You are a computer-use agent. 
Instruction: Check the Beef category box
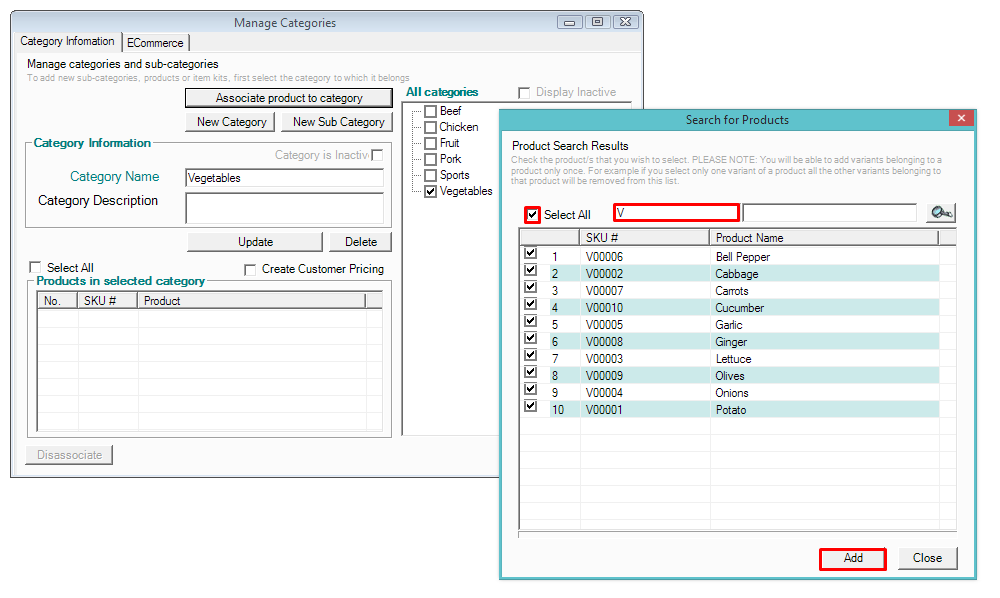[x=431, y=111]
